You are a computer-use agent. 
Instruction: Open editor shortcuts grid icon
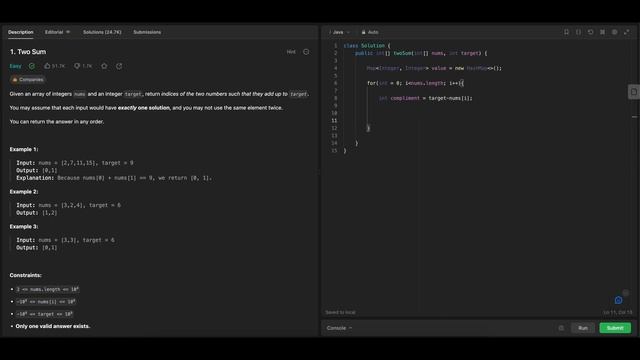pos(602,32)
